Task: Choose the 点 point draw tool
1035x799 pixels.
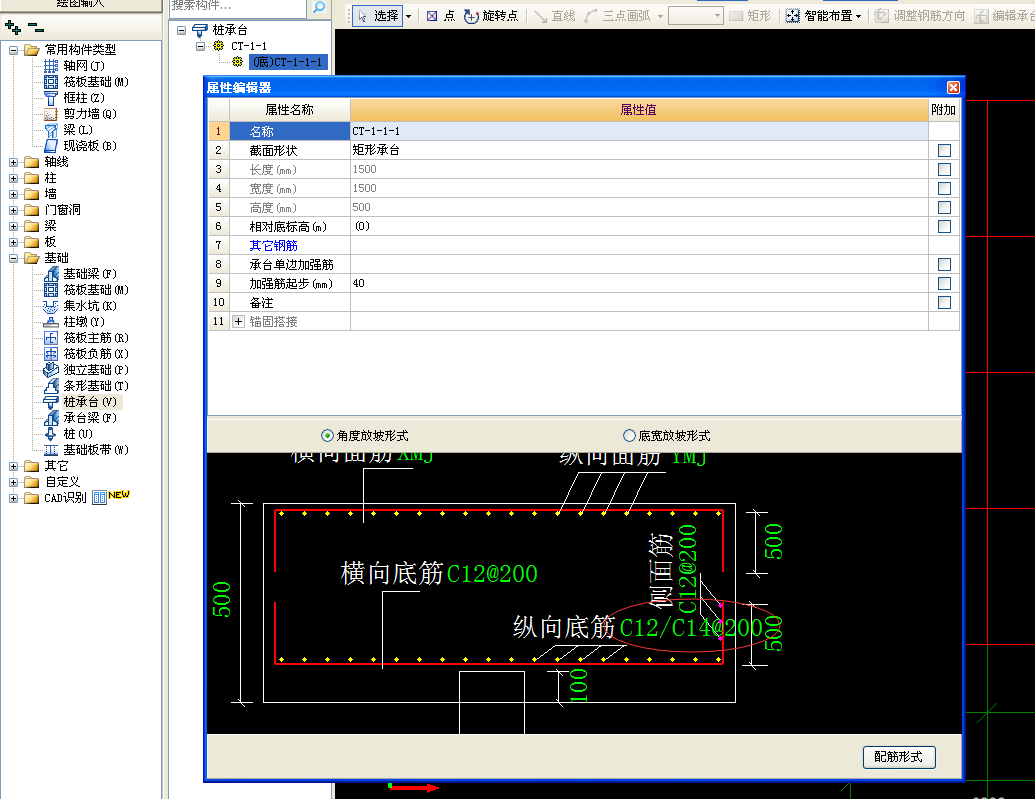Action: tap(440, 16)
